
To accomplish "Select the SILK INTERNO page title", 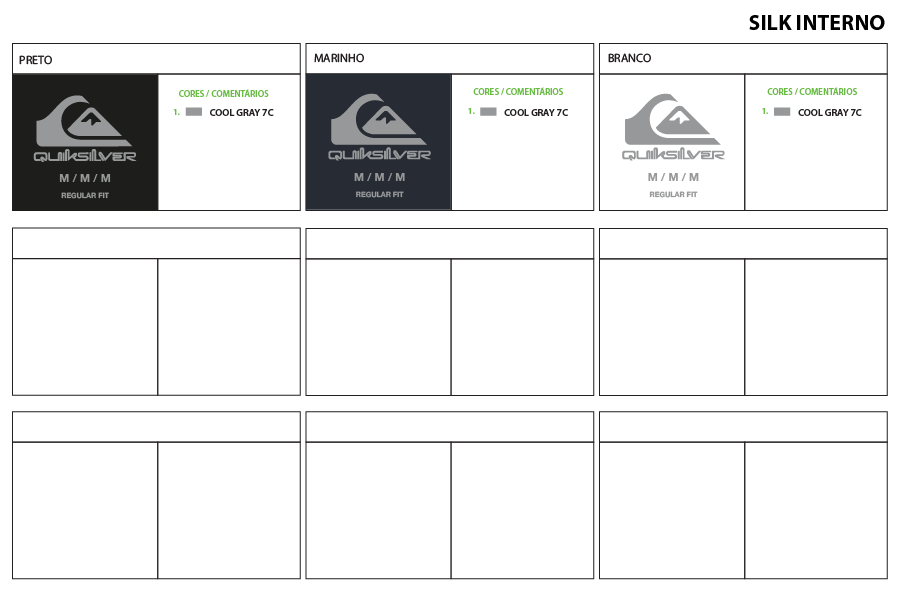I will [x=816, y=23].
